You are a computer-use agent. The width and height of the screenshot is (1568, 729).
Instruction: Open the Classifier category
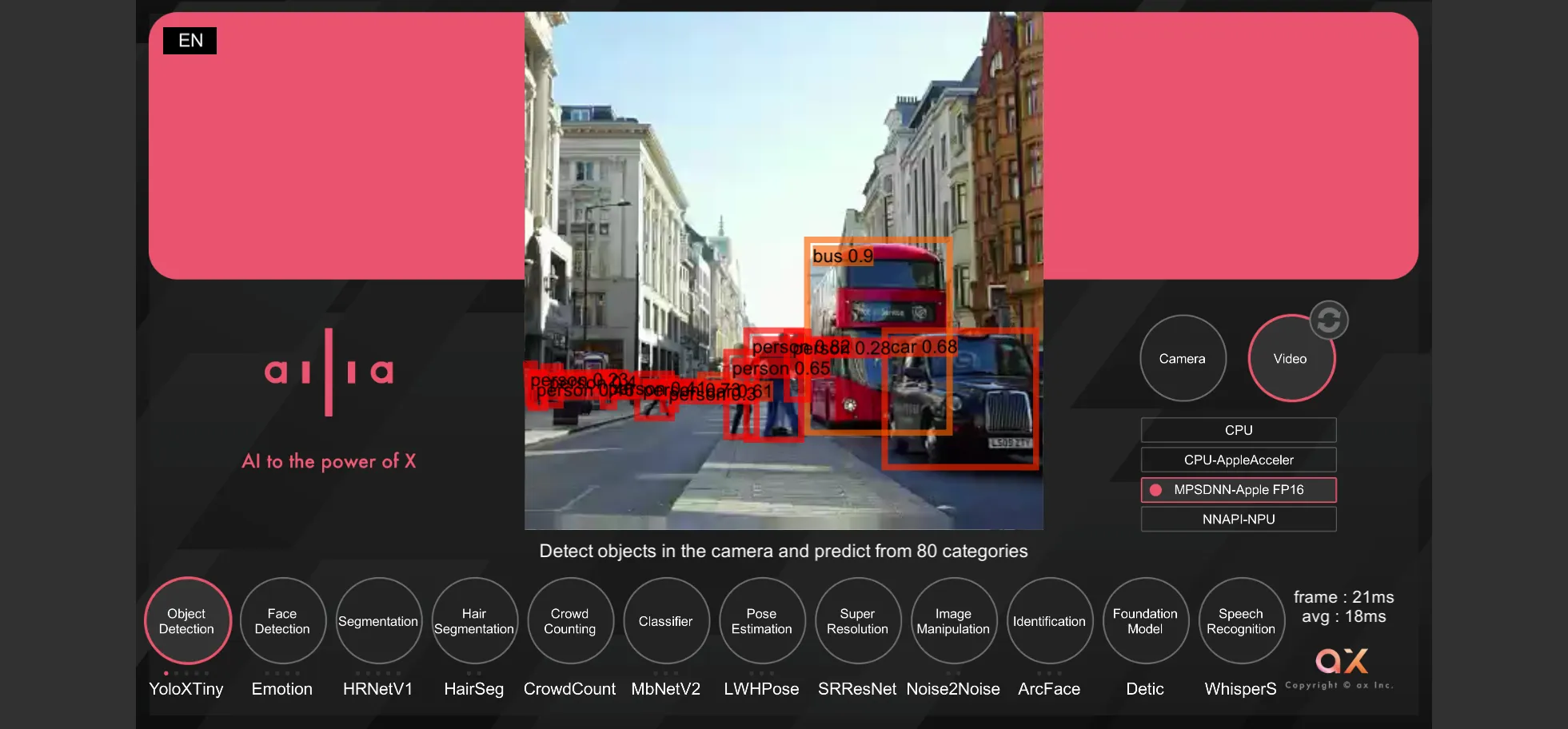point(666,621)
